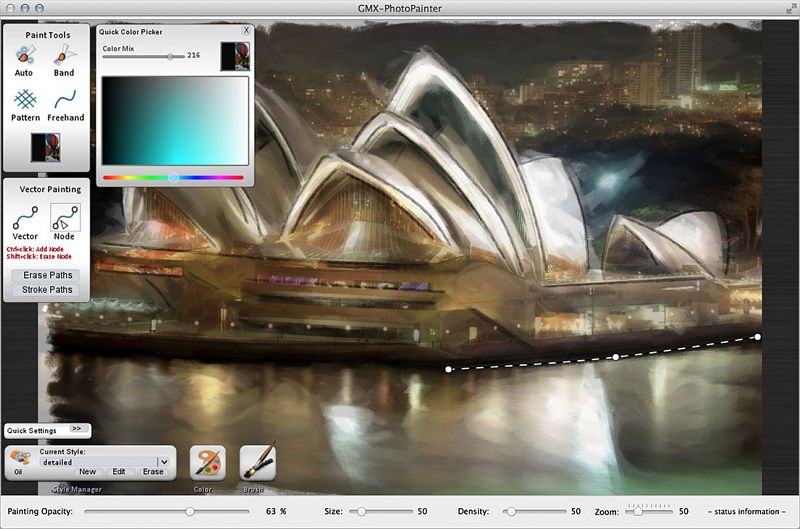Click the Painting Opacity slider handle

(189, 511)
